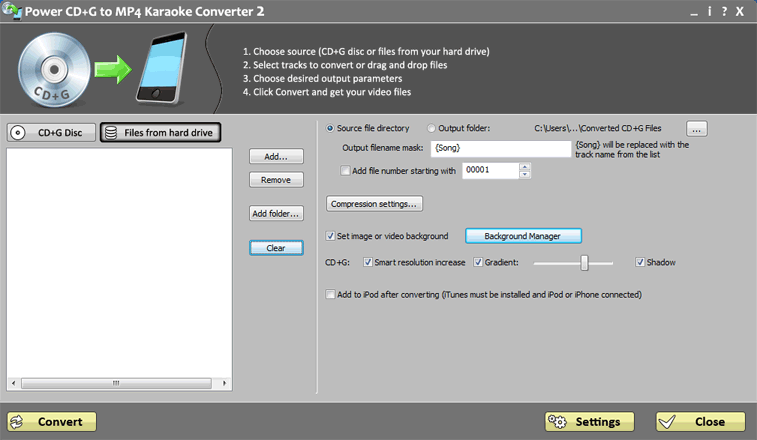Decrease the file number with down arrow

point(525,174)
